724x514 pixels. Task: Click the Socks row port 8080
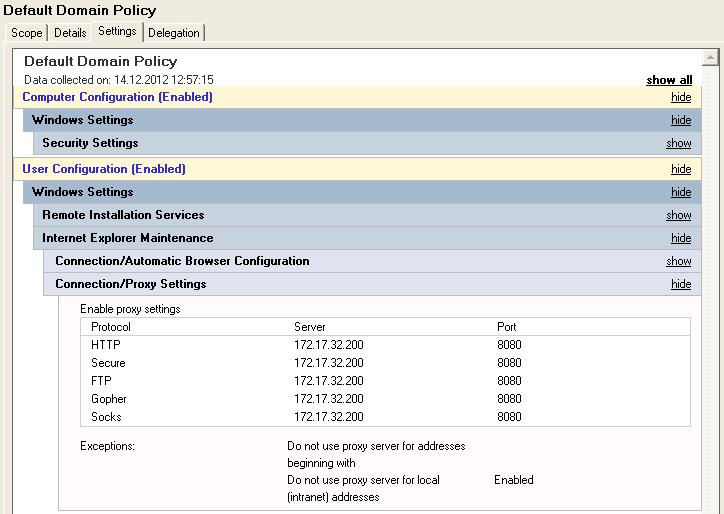click(509, 417)
